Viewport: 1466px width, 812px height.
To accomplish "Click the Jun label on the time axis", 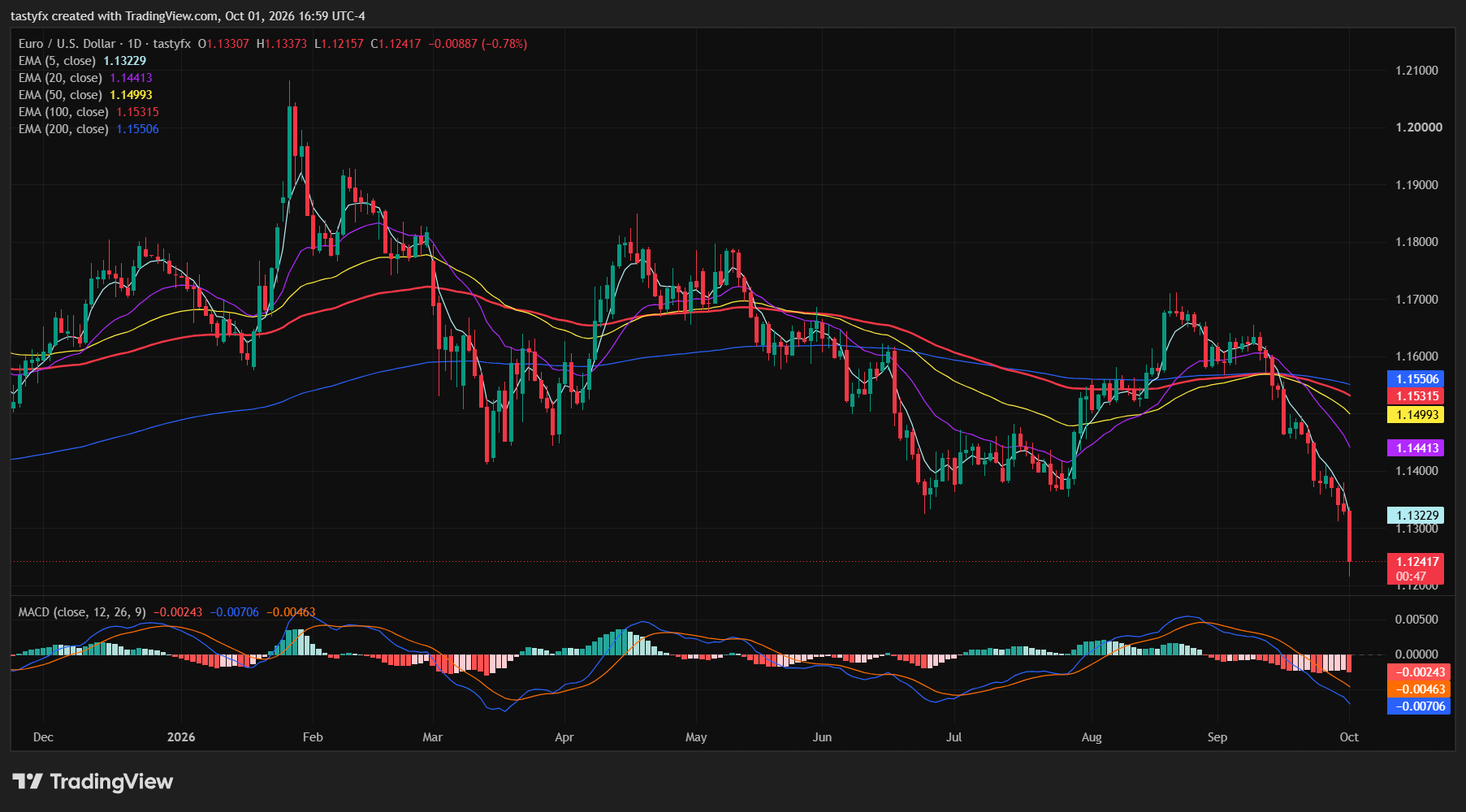I will point(822,737).
